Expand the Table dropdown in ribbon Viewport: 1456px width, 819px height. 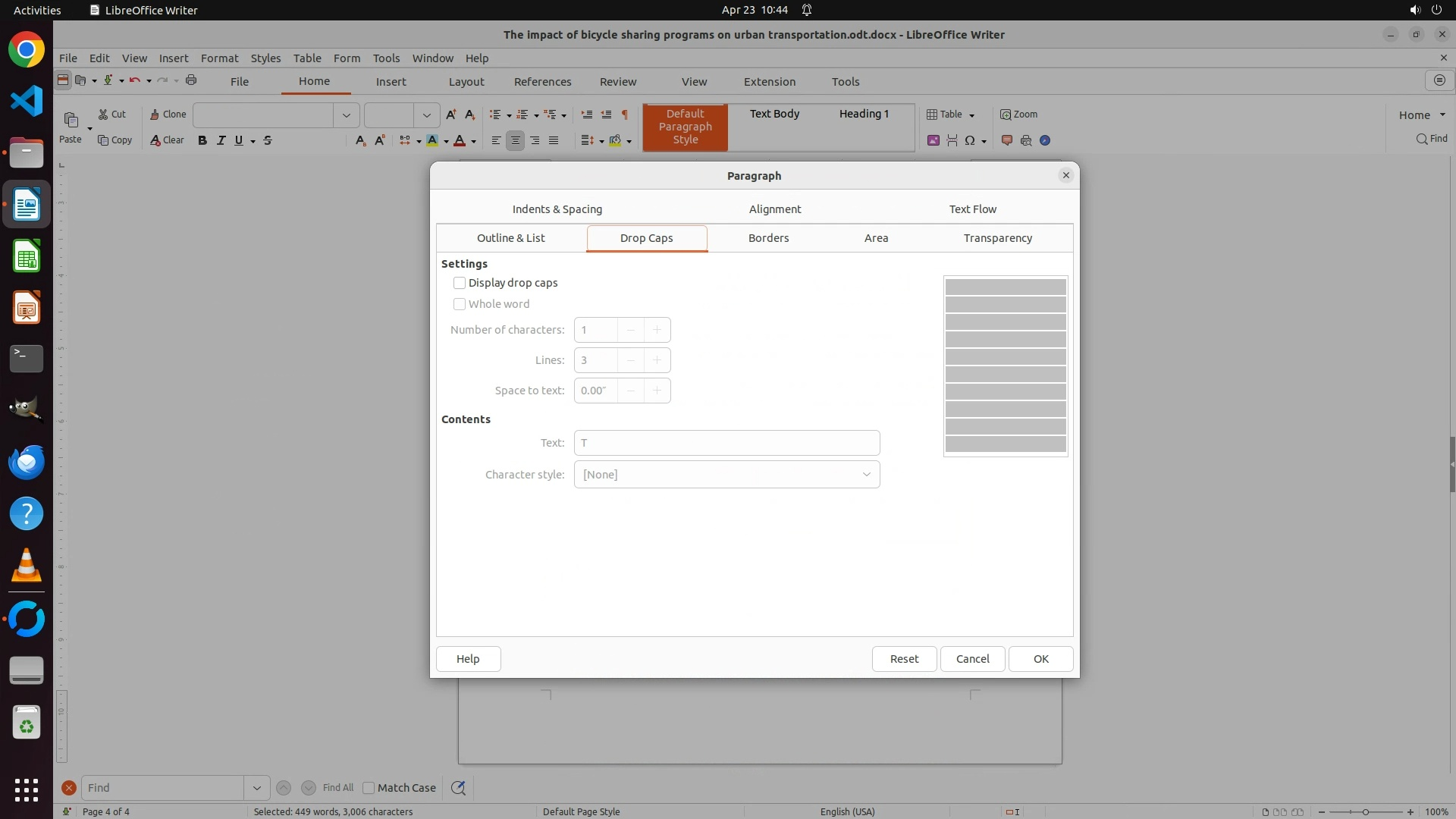[971, 115]
